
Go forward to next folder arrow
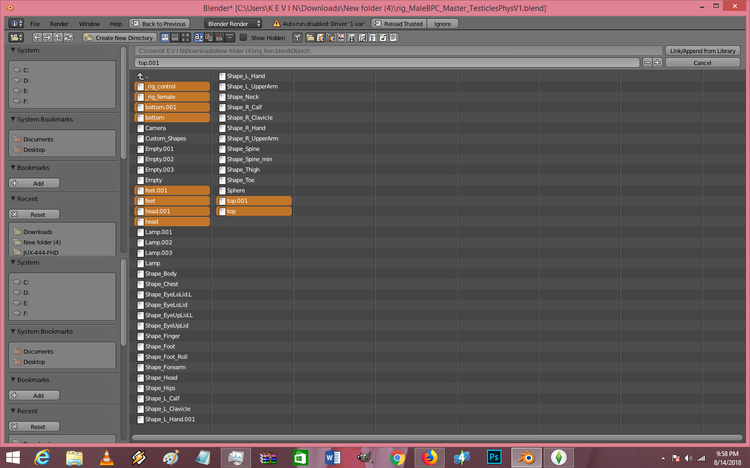(47, 37)
